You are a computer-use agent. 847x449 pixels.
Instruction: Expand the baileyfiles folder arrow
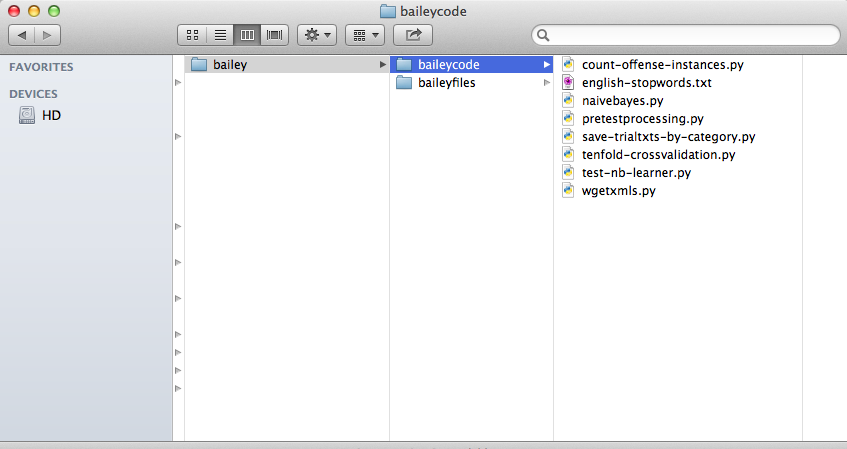(546, 83)
